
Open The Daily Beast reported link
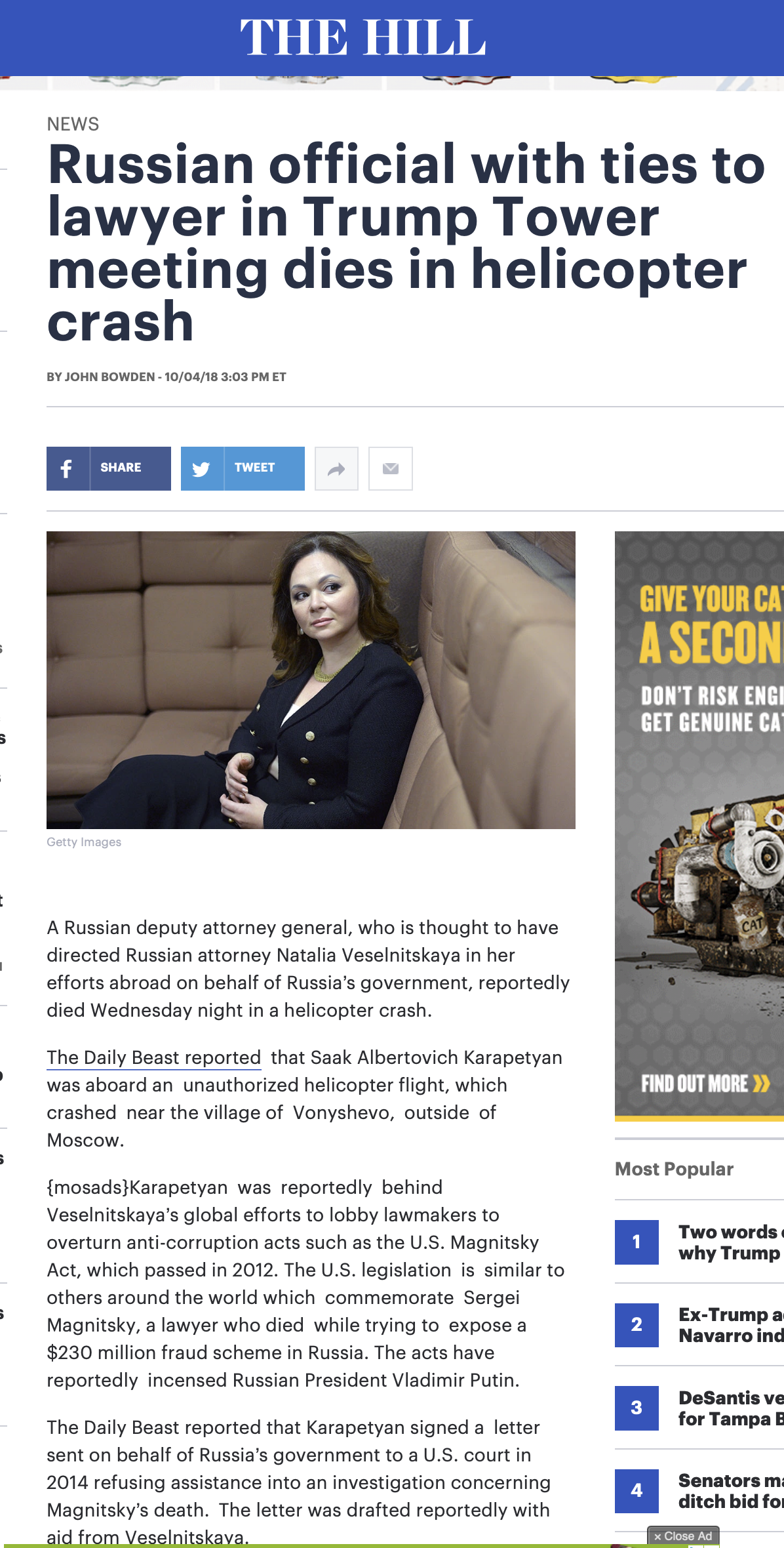(154, 1057)
